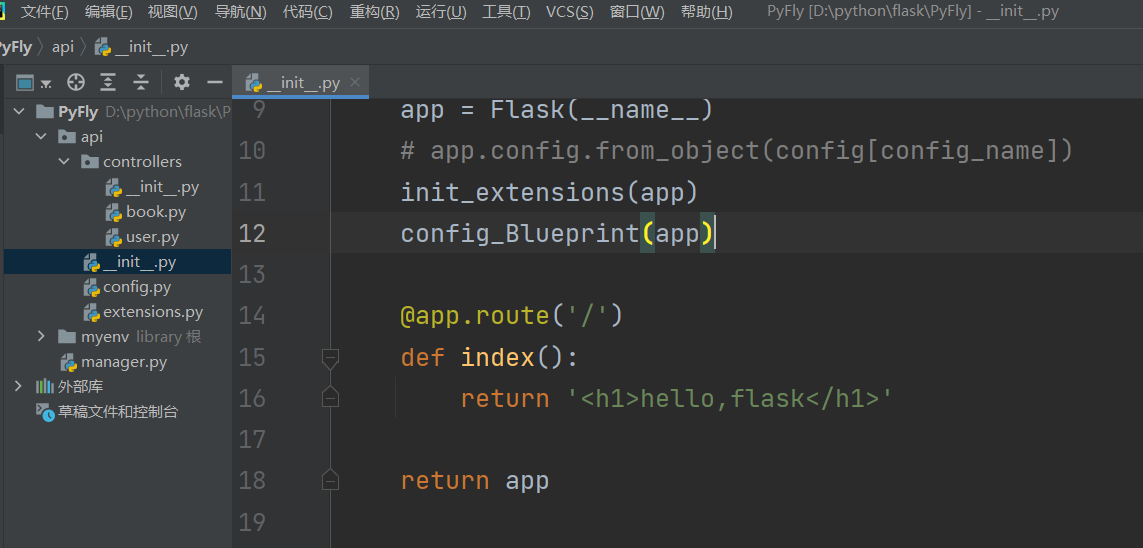Screen dimensions: 1143x548
Task: Expand the 外部库 node
Action: click(x=18, y=386)
